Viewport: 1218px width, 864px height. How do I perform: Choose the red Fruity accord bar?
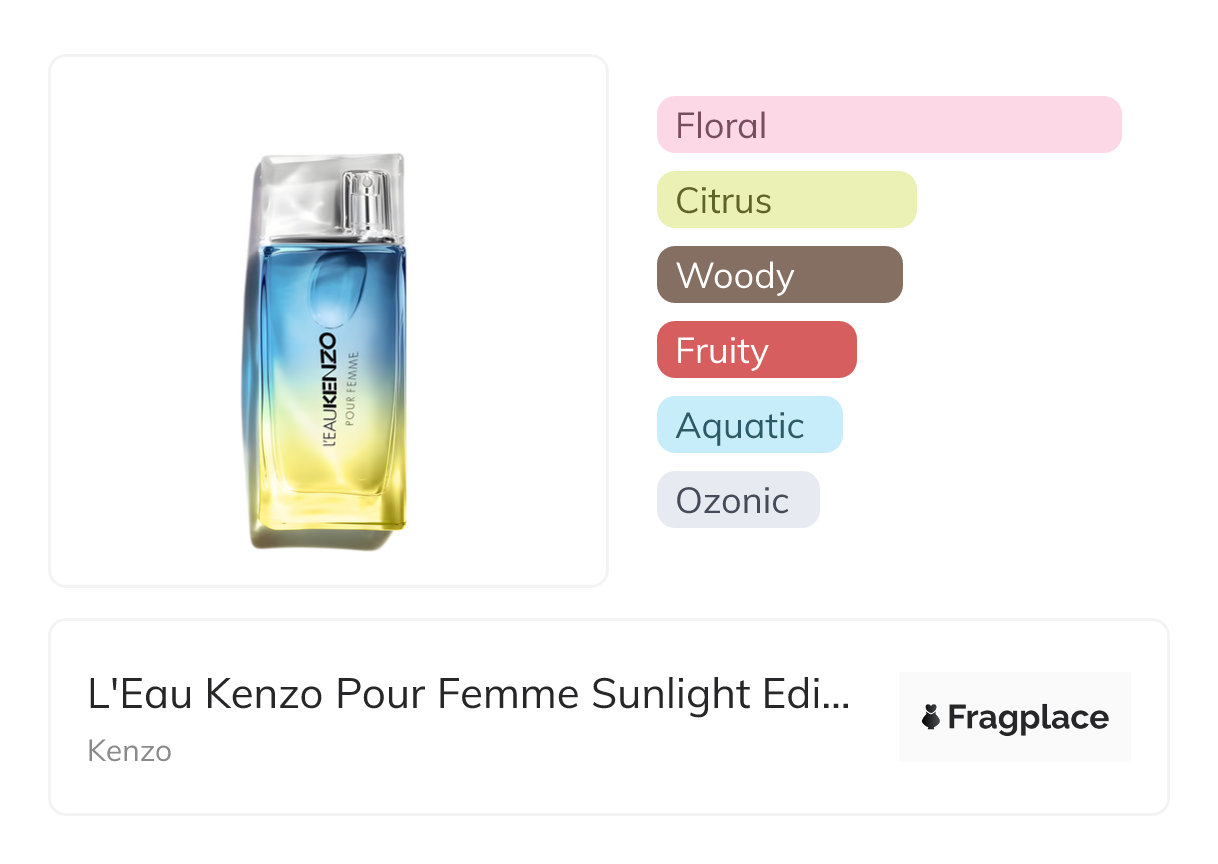tap(756, 350)
